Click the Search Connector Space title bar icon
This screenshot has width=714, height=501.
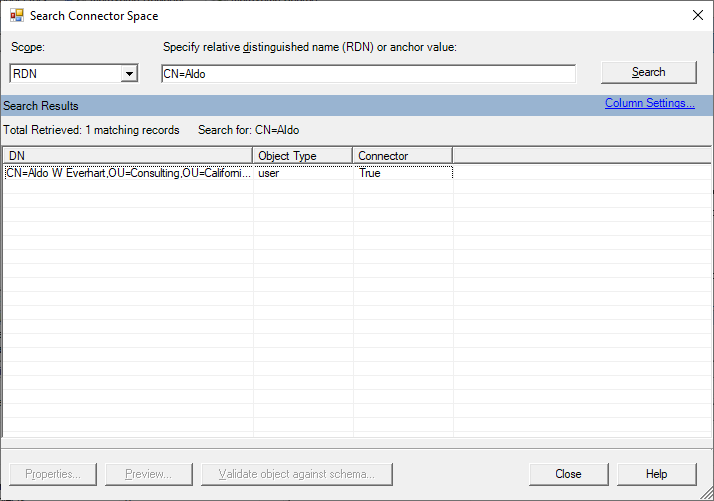pyautogui.click(x=16, y=16)
